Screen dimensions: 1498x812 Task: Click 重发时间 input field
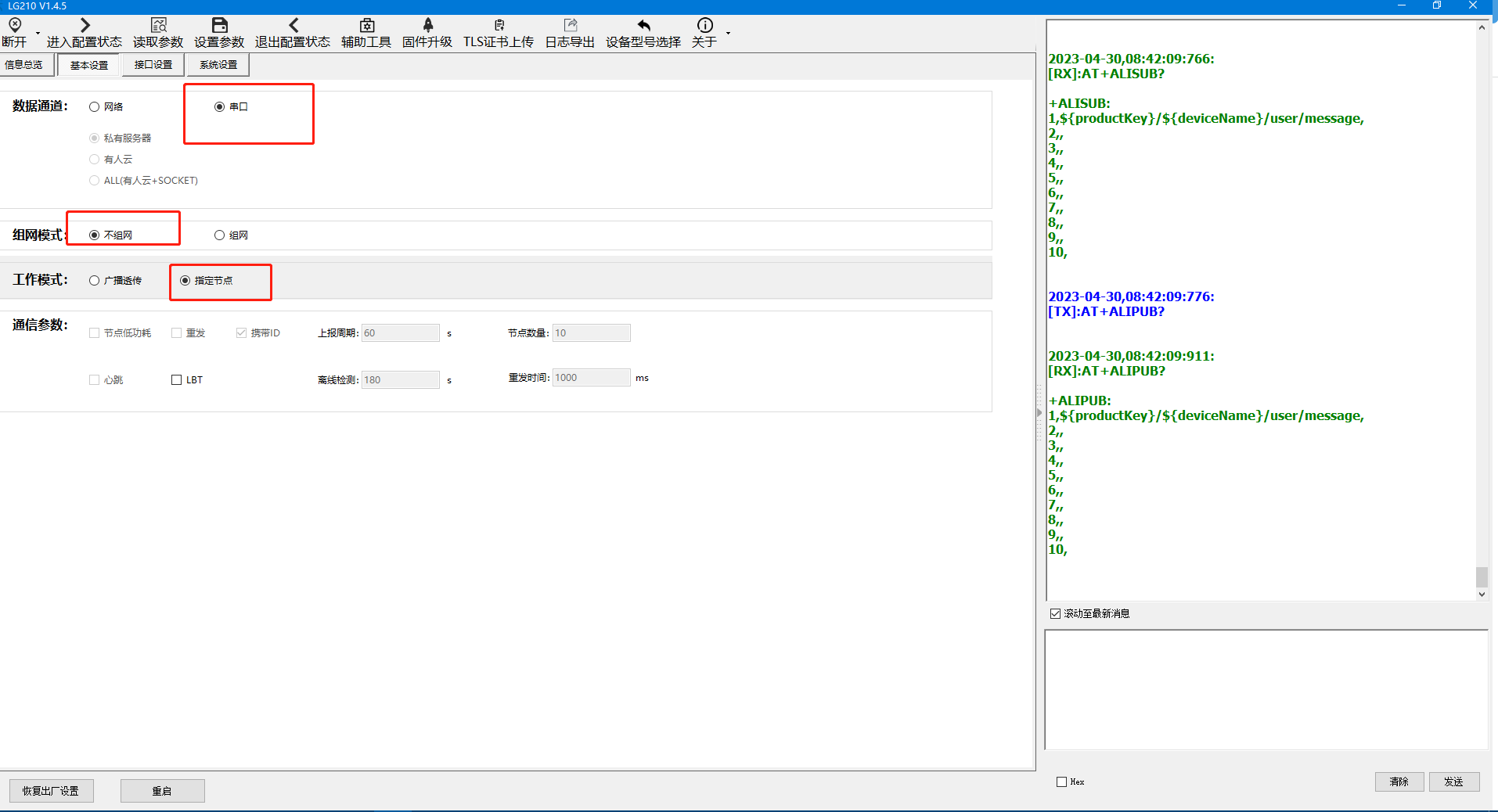[x=592, y=377]
